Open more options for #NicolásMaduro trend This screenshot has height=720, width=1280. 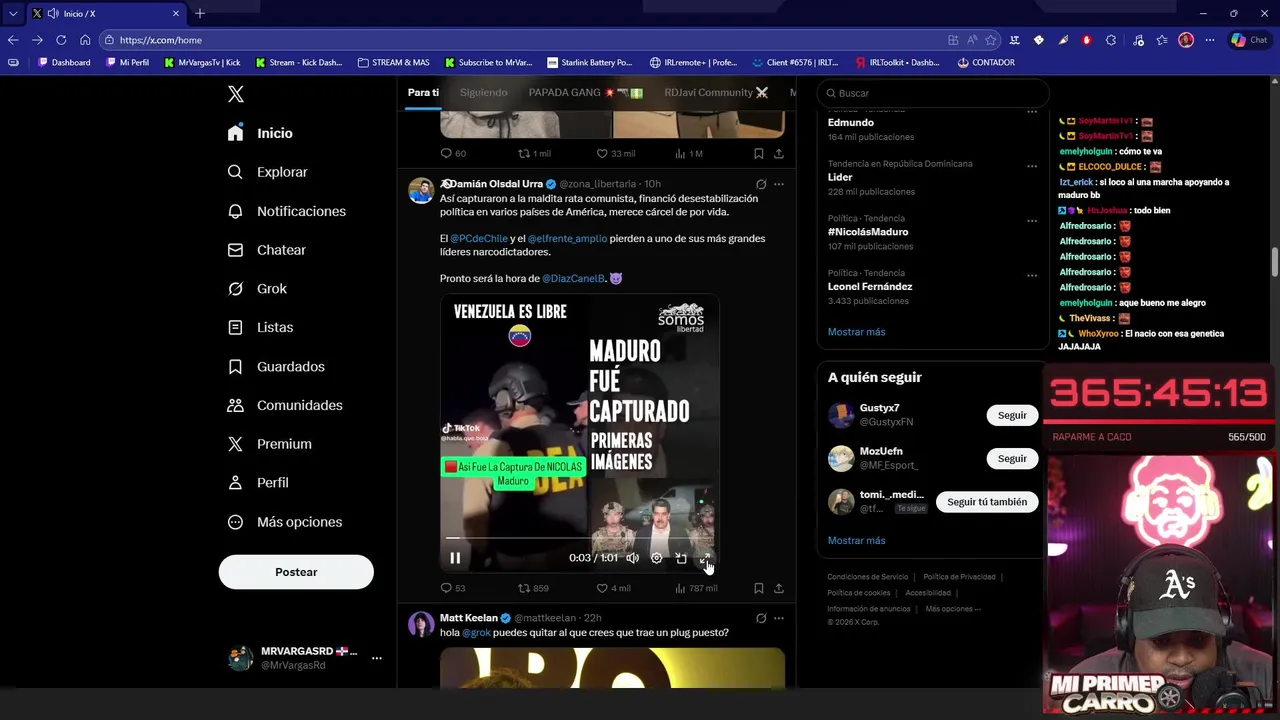click(1032, 221)
